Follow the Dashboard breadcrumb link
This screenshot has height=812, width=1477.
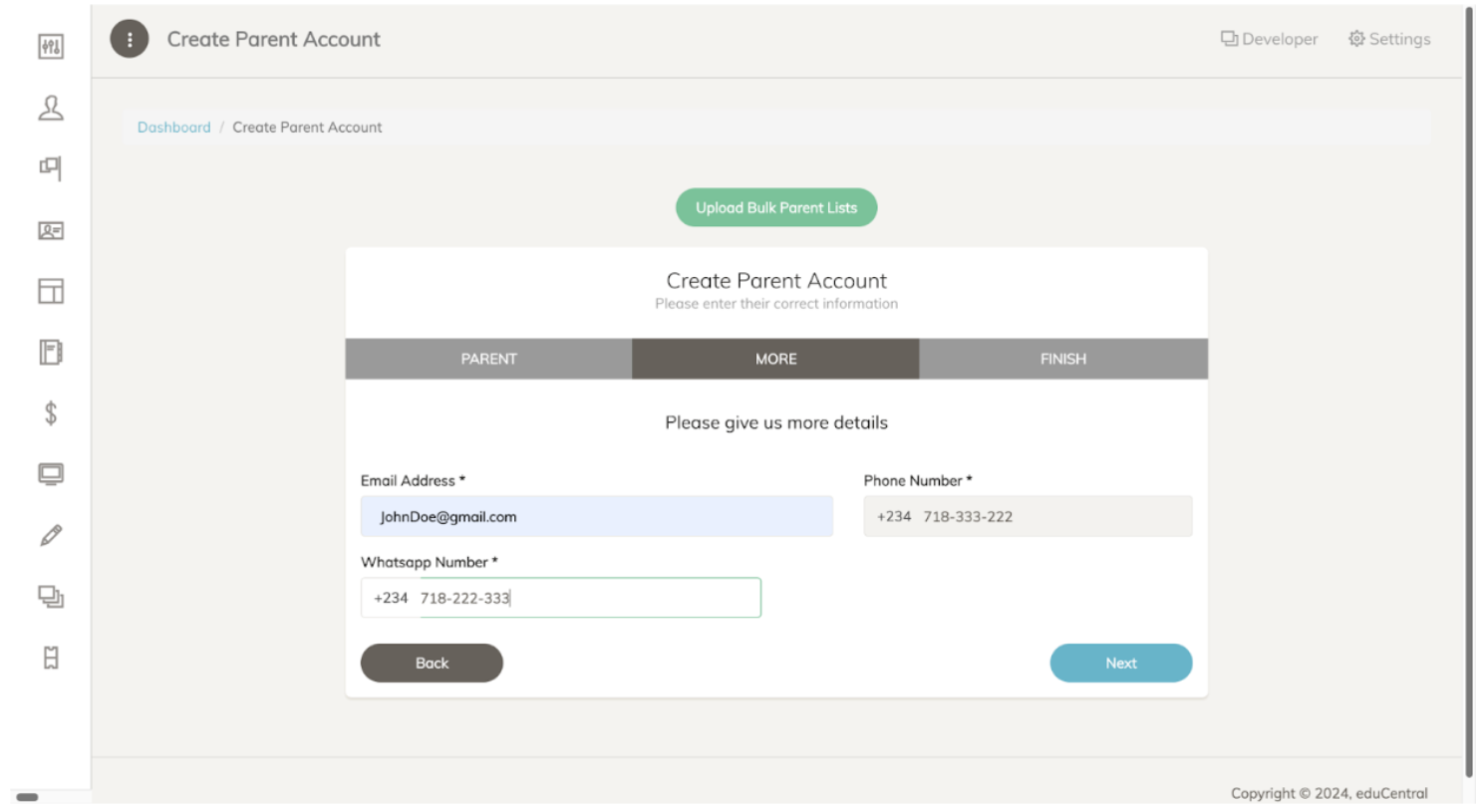coord(173,128)
